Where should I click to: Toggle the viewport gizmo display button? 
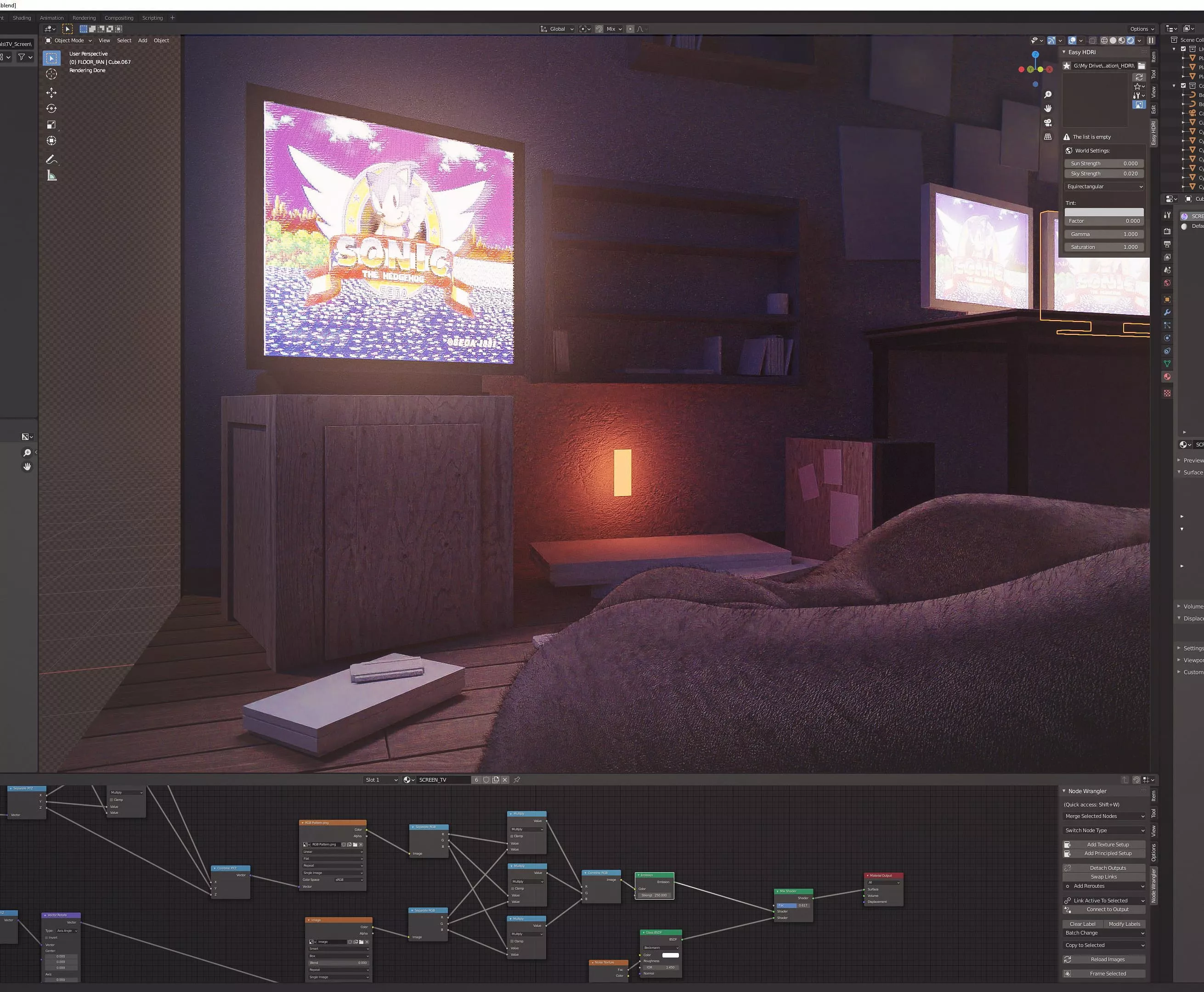coord(1051,40)
